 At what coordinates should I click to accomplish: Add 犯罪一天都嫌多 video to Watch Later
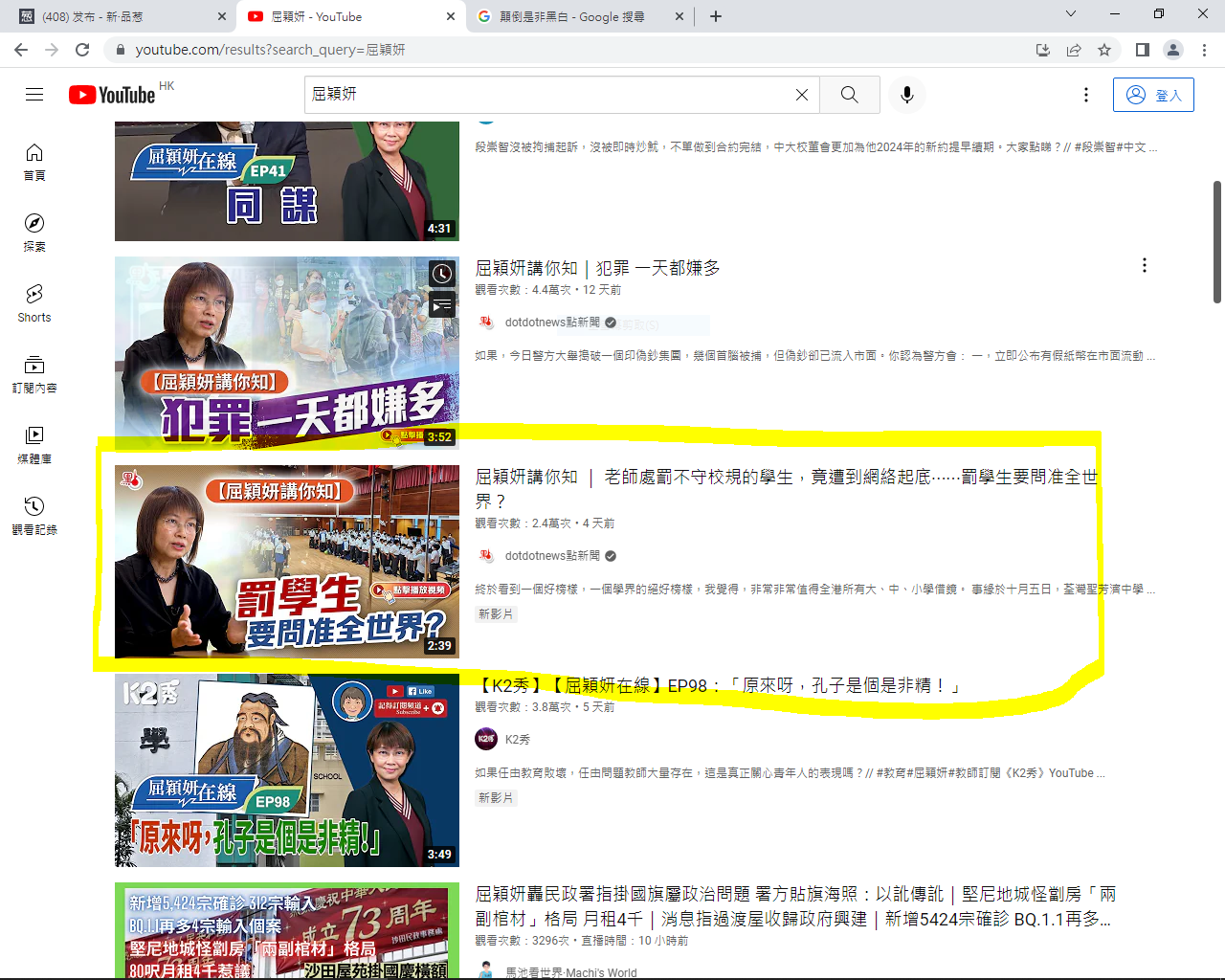(x=441, y=274)
